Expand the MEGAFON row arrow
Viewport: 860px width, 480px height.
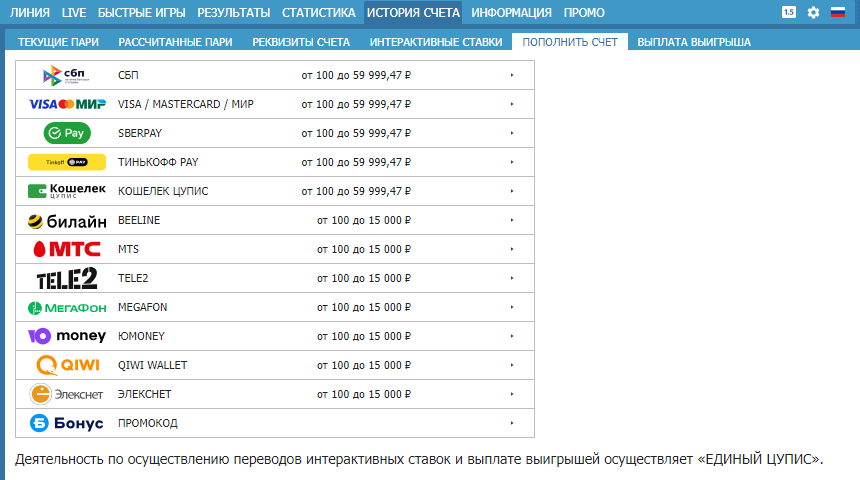click(512, 308)
